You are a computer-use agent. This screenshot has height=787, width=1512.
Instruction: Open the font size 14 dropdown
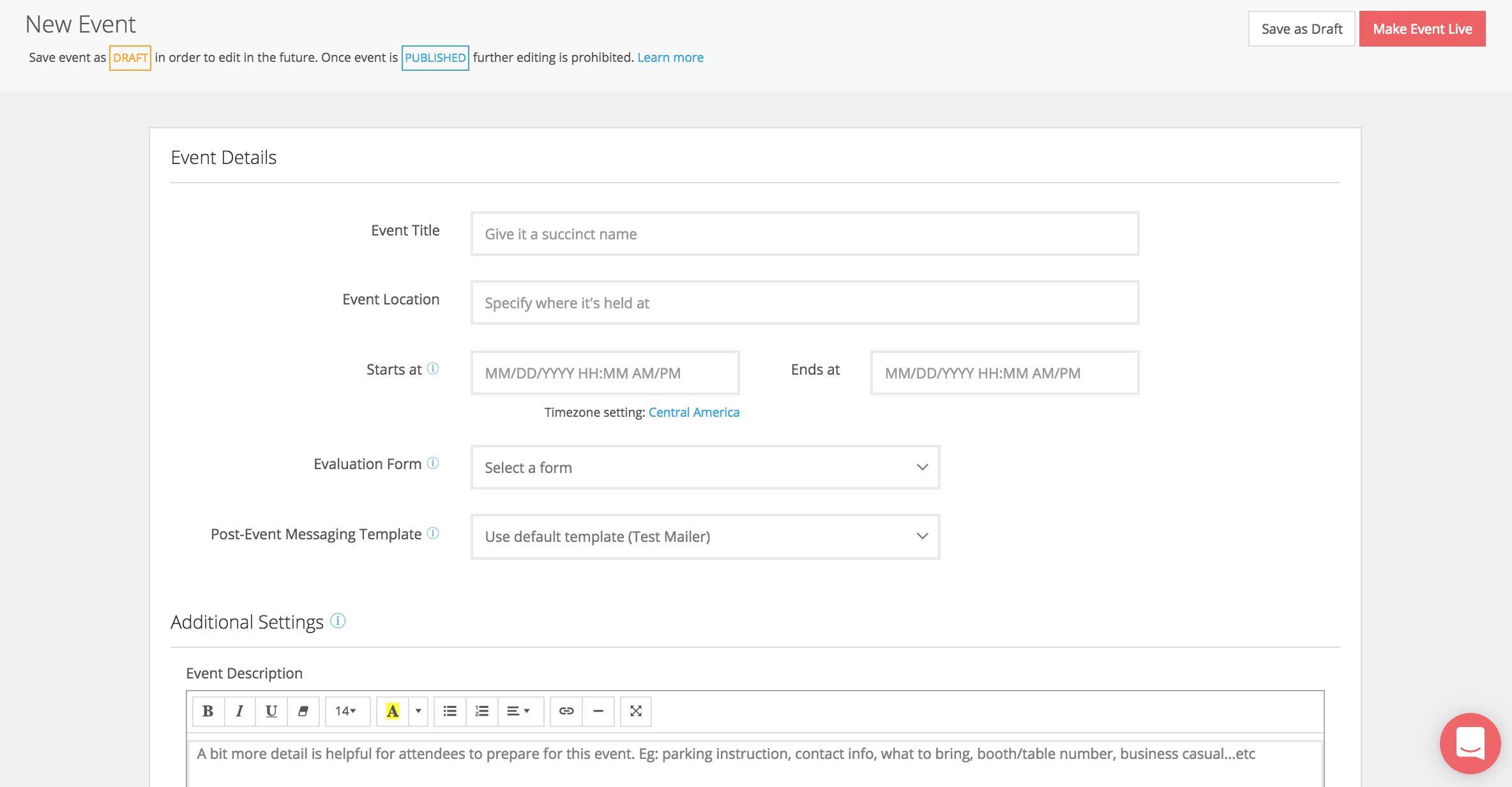346,711
